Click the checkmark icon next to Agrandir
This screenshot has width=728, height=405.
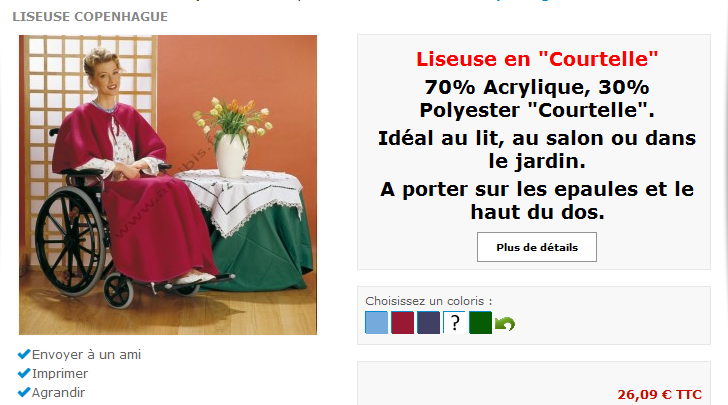[x=24, y=392]
